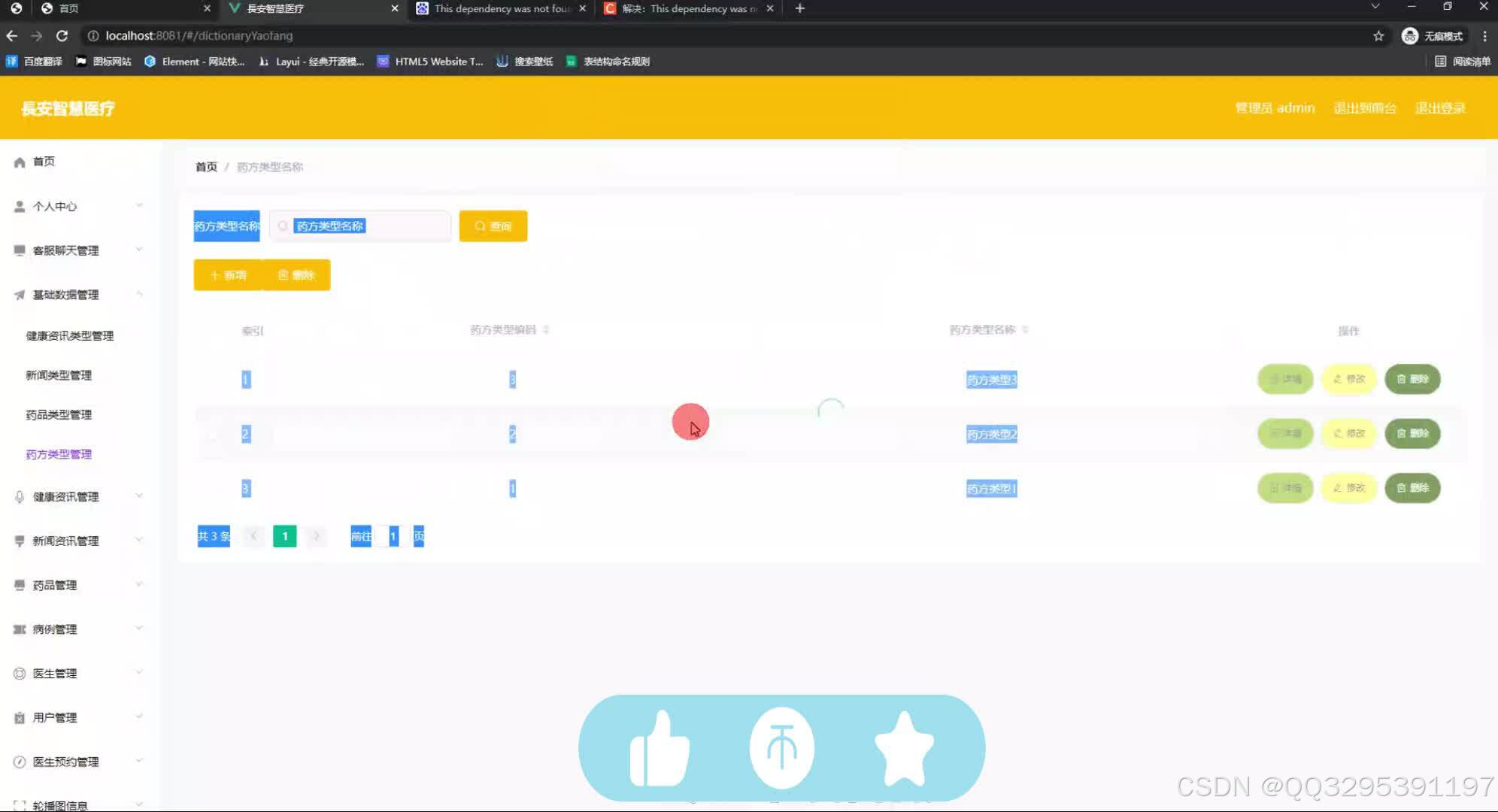Viewport: 1498px width, 812px height.
Task: Click the home icon in the sidebar
Action: tap(20, 162)
